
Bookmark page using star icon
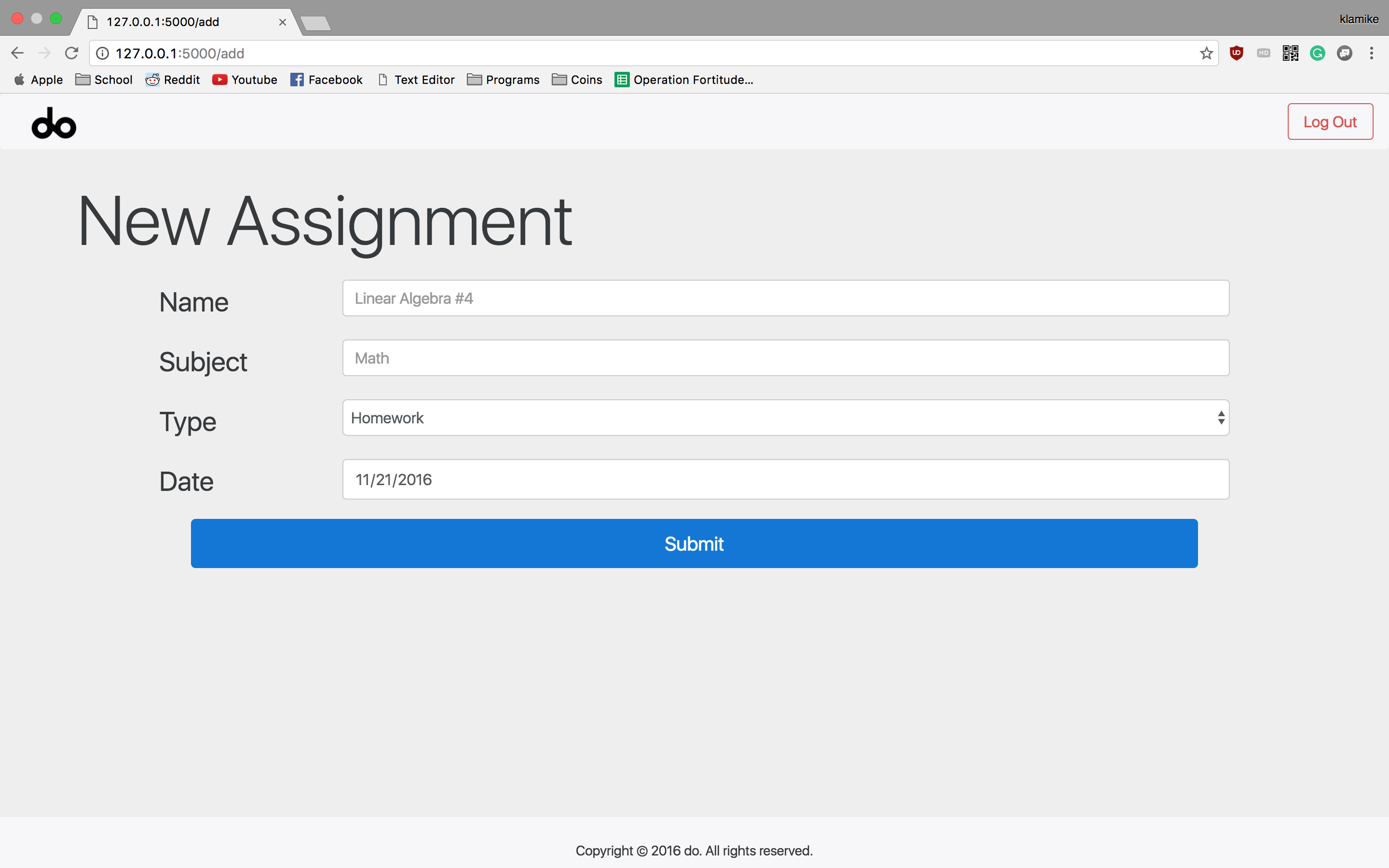[x=1206, y=54]
